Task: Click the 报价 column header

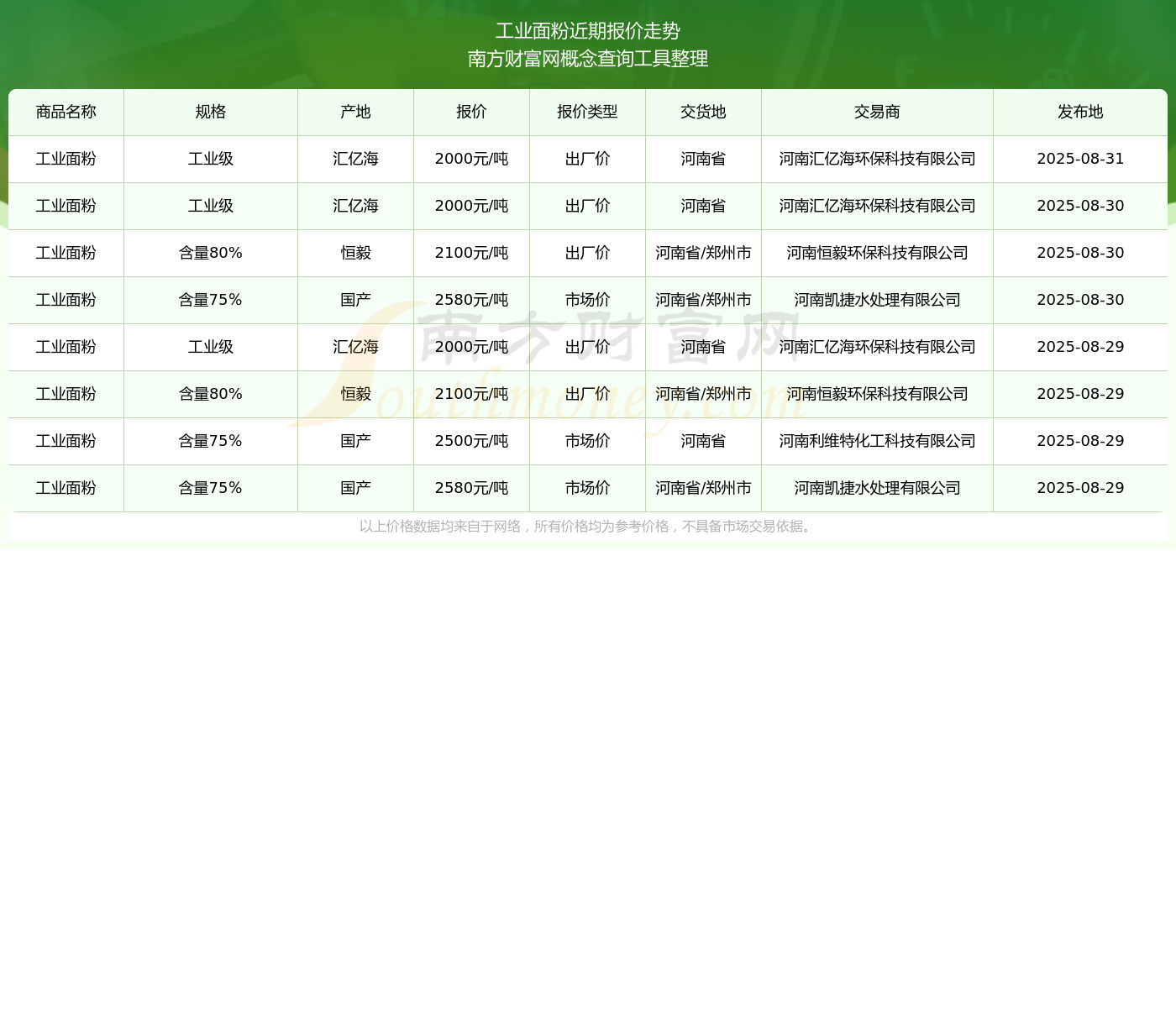Action: 472,112
